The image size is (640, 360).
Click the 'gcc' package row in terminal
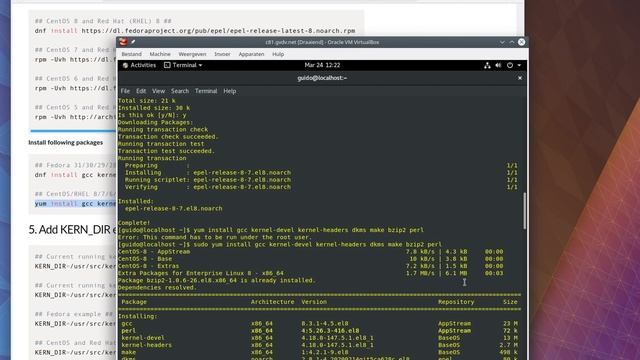pos(319,324)
